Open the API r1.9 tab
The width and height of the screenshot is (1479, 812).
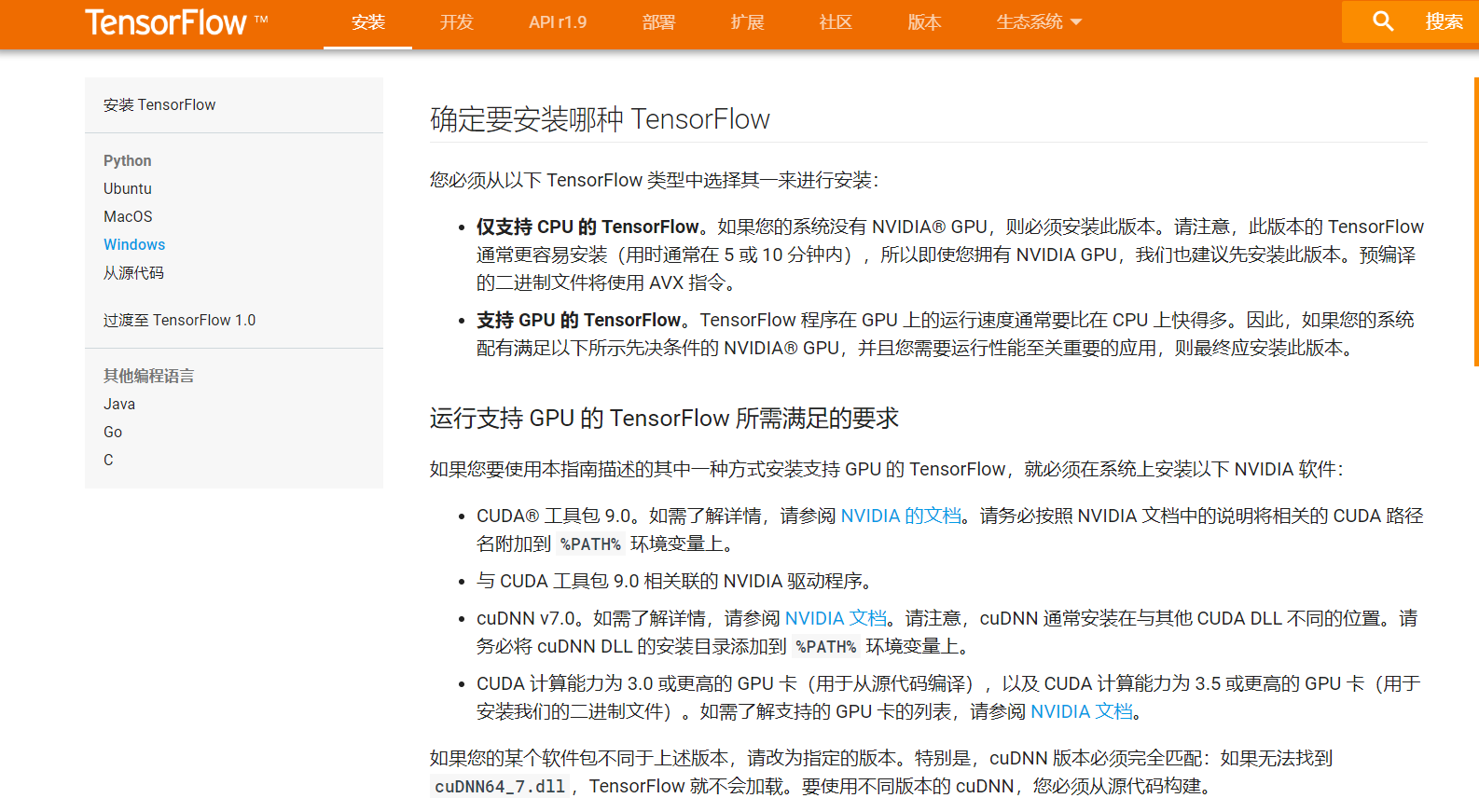(558, 22)
